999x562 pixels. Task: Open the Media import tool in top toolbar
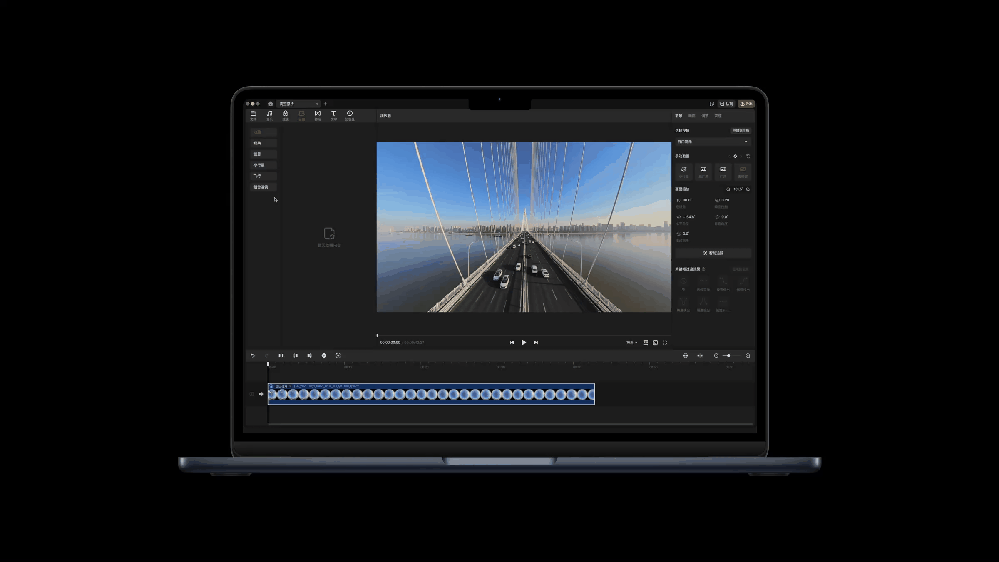tap(253, 115)
